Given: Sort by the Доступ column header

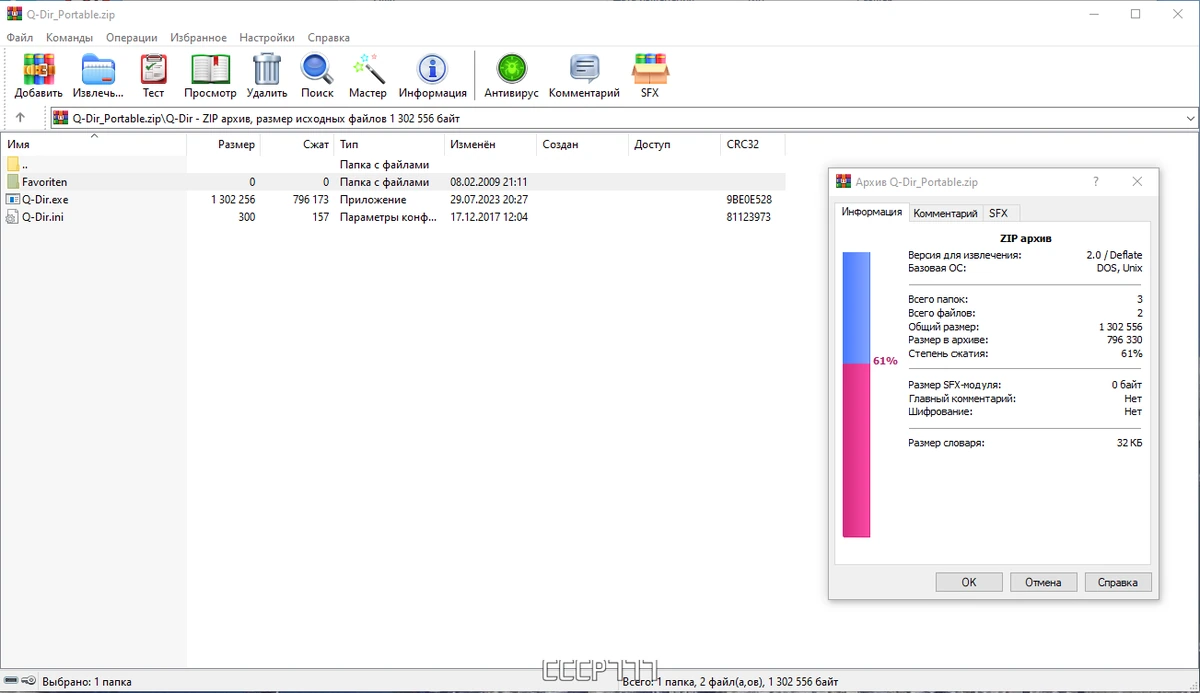Looking at the screenshot, I should point(675,144).
